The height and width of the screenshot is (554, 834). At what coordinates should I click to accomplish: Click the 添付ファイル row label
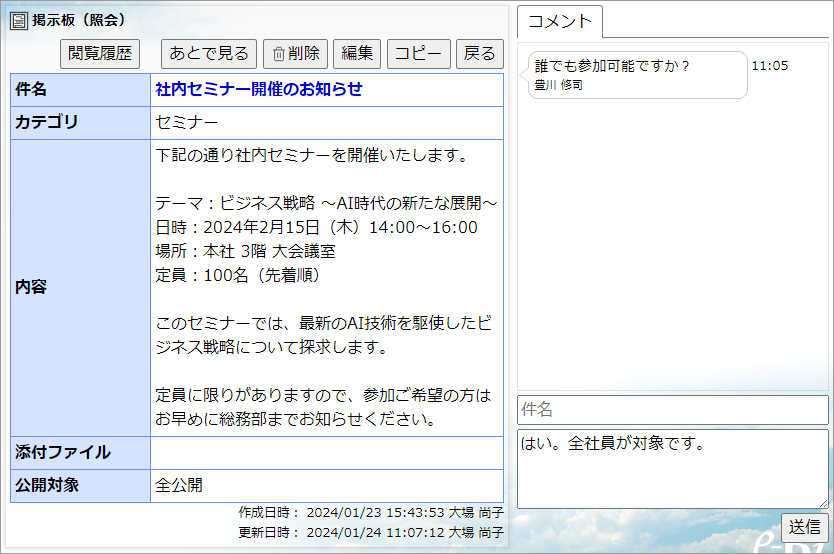coord(63,452)
